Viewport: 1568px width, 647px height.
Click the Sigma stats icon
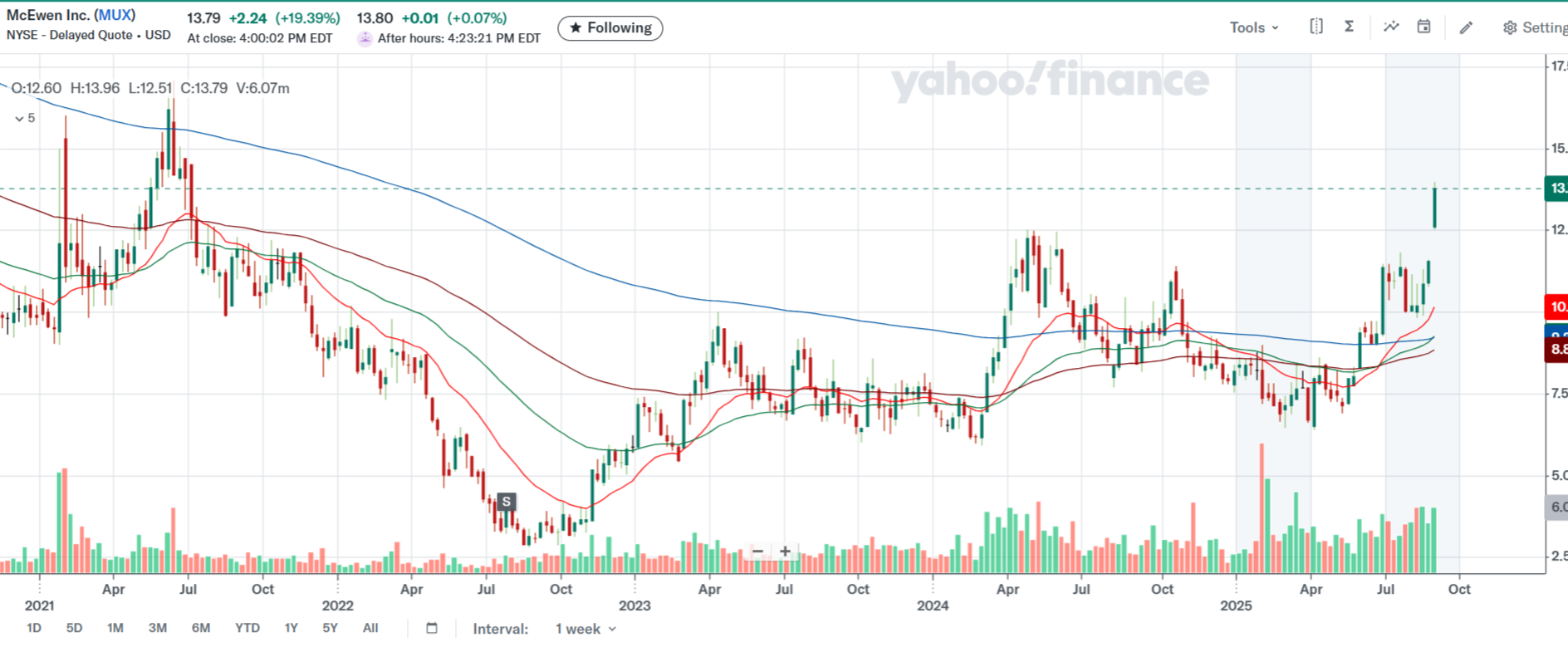1350,27
